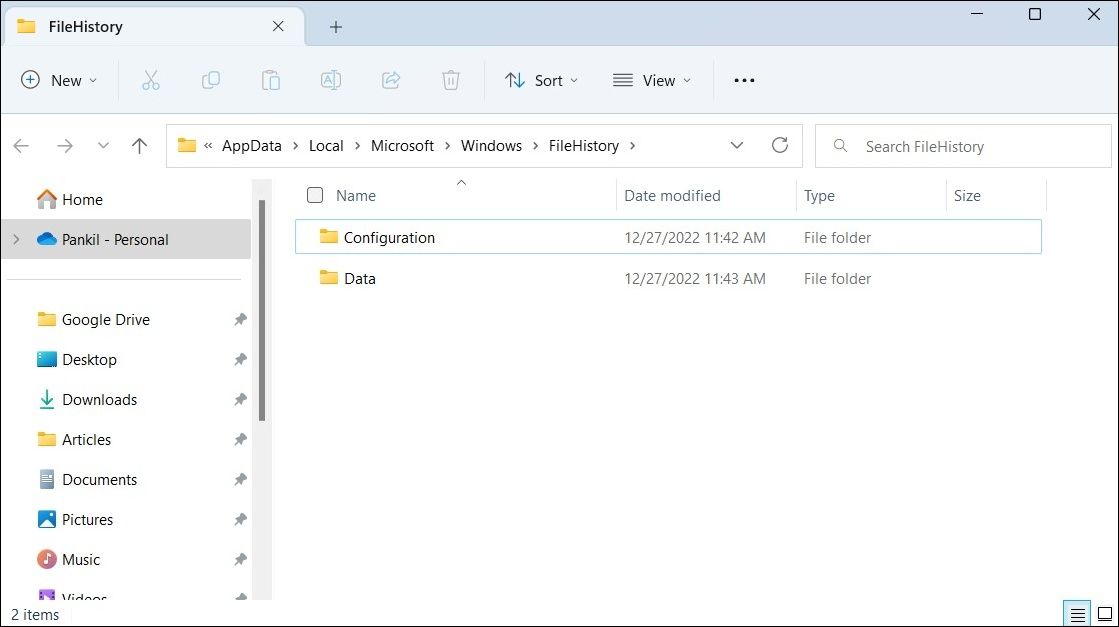1119x627 pixels.
Task: Open the New dropdown menu
Action: (59, 81)
